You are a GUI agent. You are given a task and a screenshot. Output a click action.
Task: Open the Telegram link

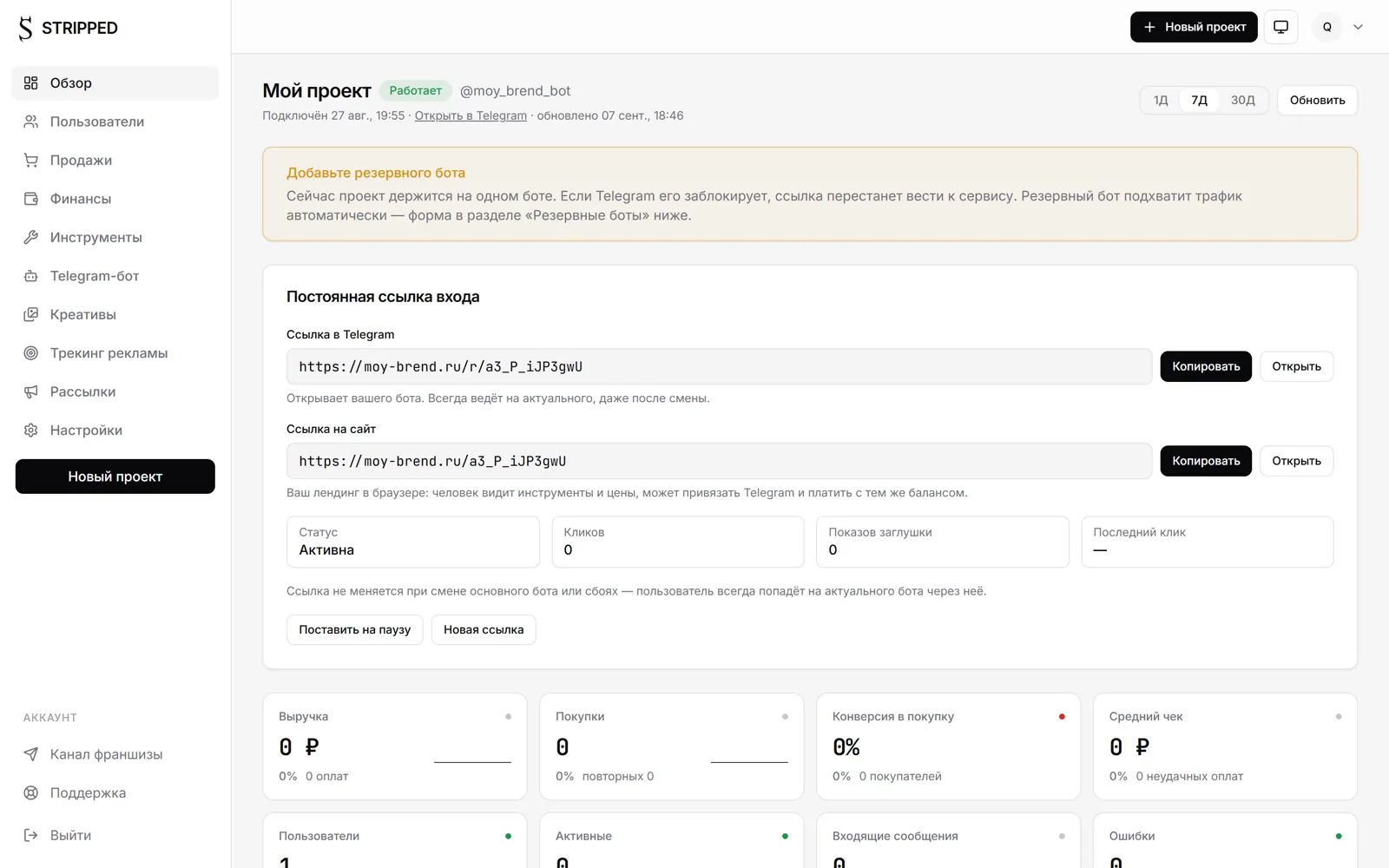point(1296,366)
